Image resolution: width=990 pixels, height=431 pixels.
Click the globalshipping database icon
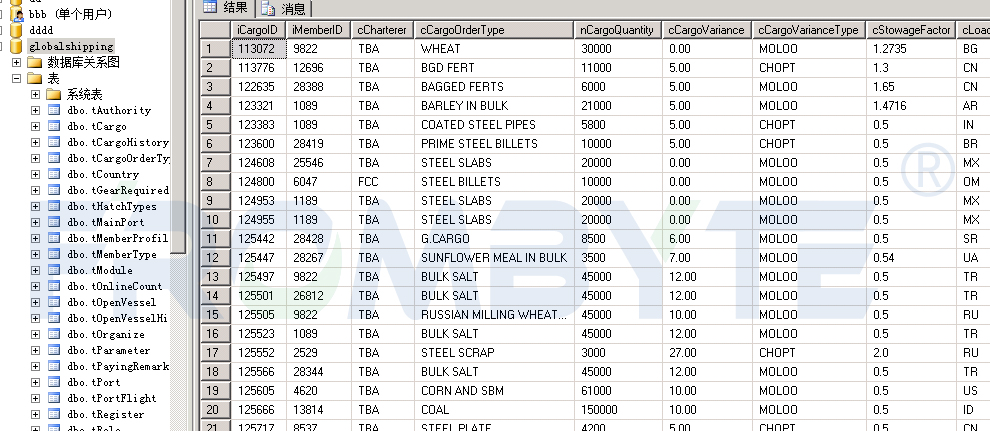15,46
